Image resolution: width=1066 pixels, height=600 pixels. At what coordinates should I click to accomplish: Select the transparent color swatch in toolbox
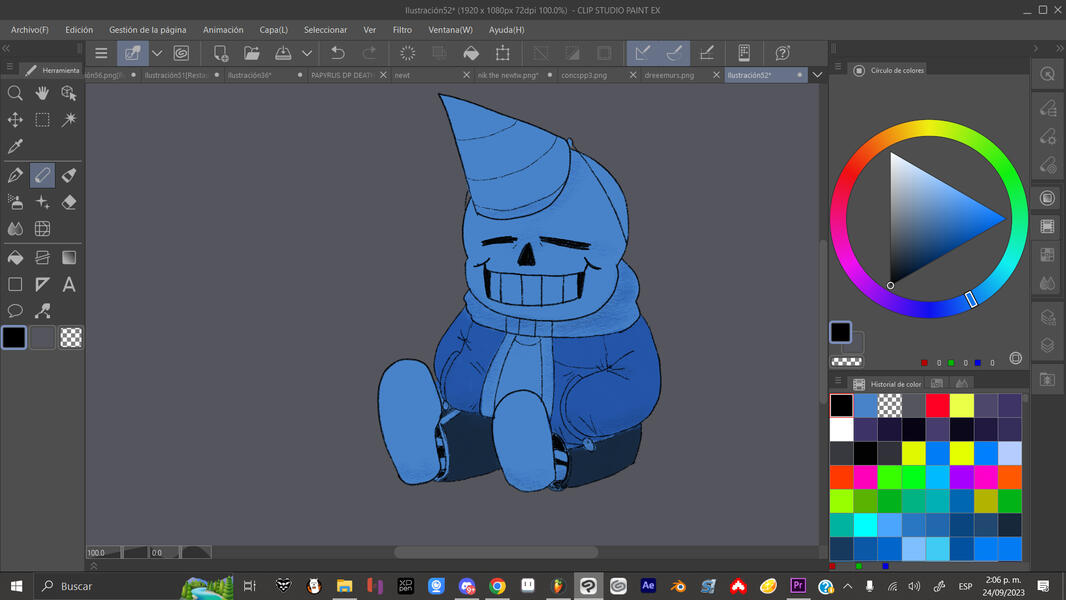(x=71, y=338)
